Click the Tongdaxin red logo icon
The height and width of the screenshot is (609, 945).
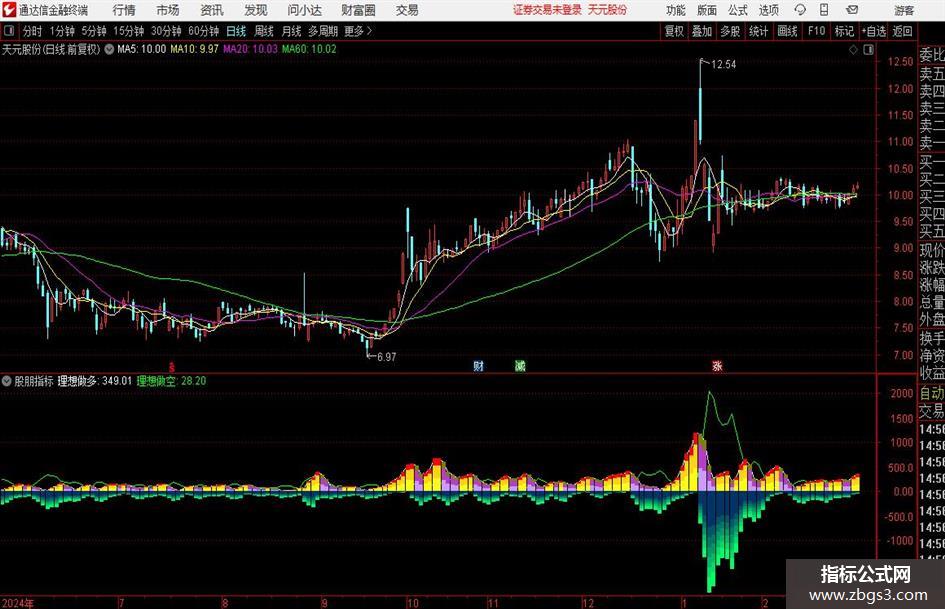9,10
